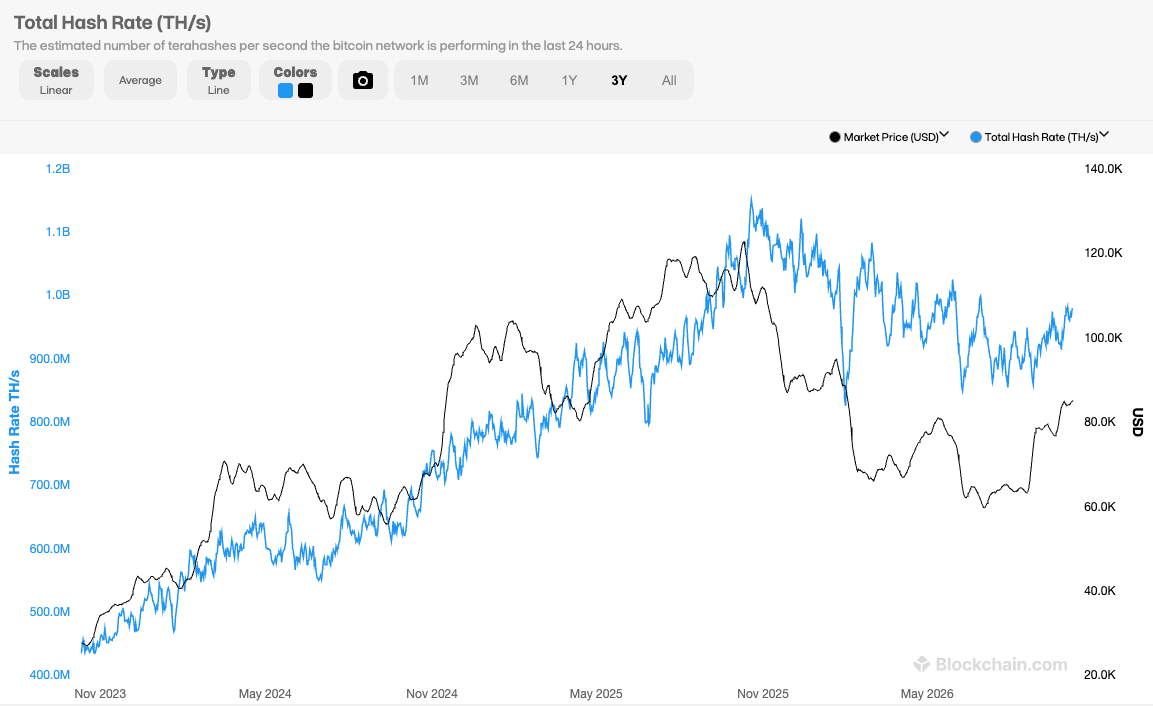Viewport: 1153px width, 706px height.
Task: Click the 'Total Hash Rate (TH/s)' chart title
Action: (113, 23)
